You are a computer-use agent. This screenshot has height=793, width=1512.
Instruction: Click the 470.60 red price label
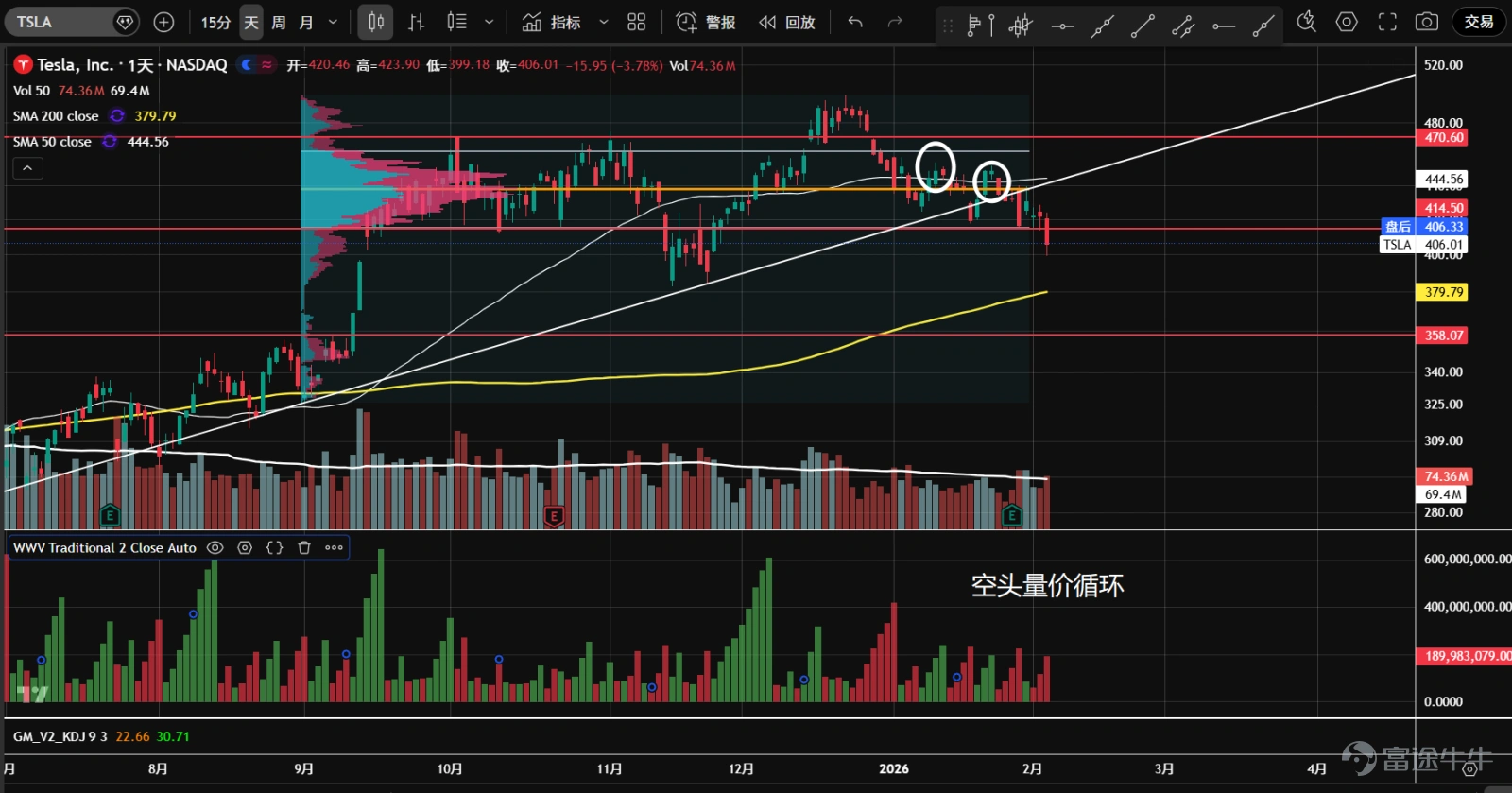(x=1444, y=137)
